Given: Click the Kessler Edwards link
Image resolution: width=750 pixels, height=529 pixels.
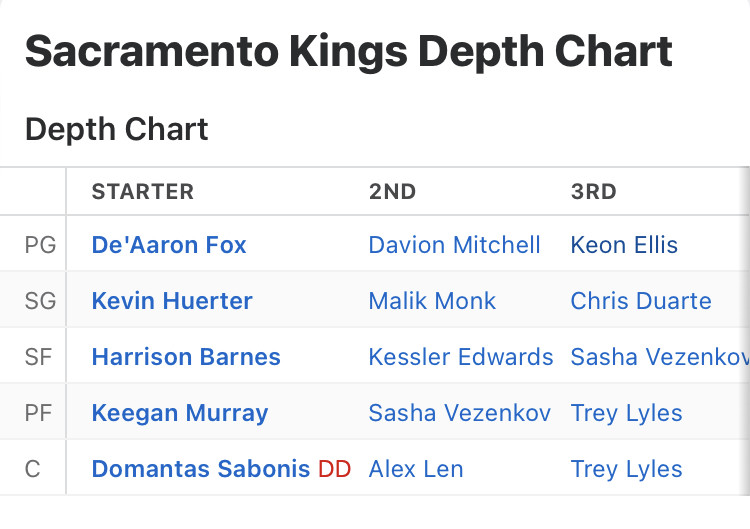Looking at the screenshot, I should pyautogui.click(x=460, y=357).
